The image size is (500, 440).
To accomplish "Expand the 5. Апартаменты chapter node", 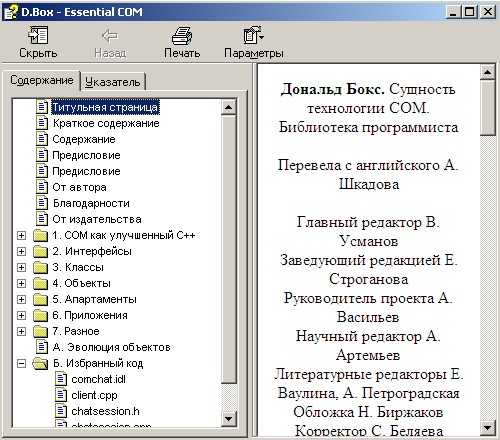I will [21, 299].
